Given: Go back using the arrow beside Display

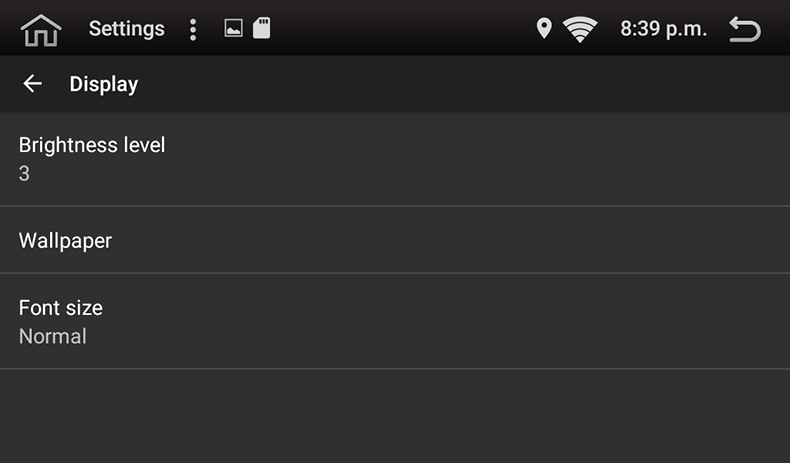Looking at the screenshot, I should coord(33,84).
